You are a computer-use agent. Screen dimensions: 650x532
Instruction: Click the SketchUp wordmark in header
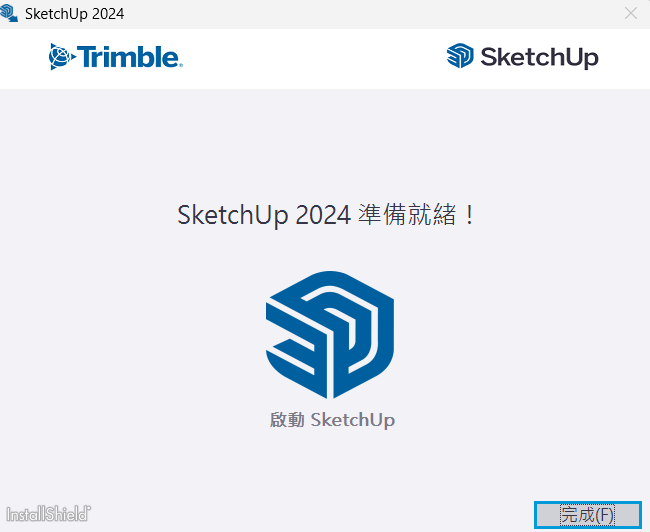point(539,57)
